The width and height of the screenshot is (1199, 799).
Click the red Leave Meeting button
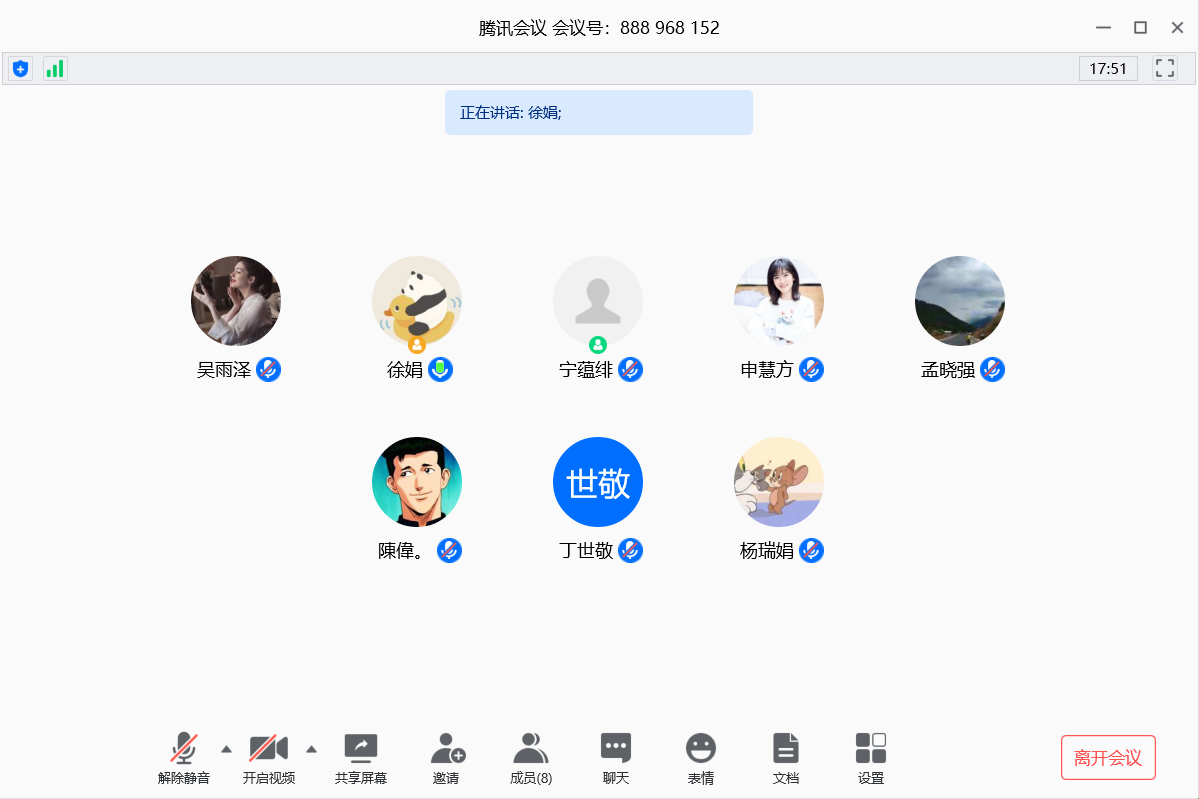coord(1108,757)
